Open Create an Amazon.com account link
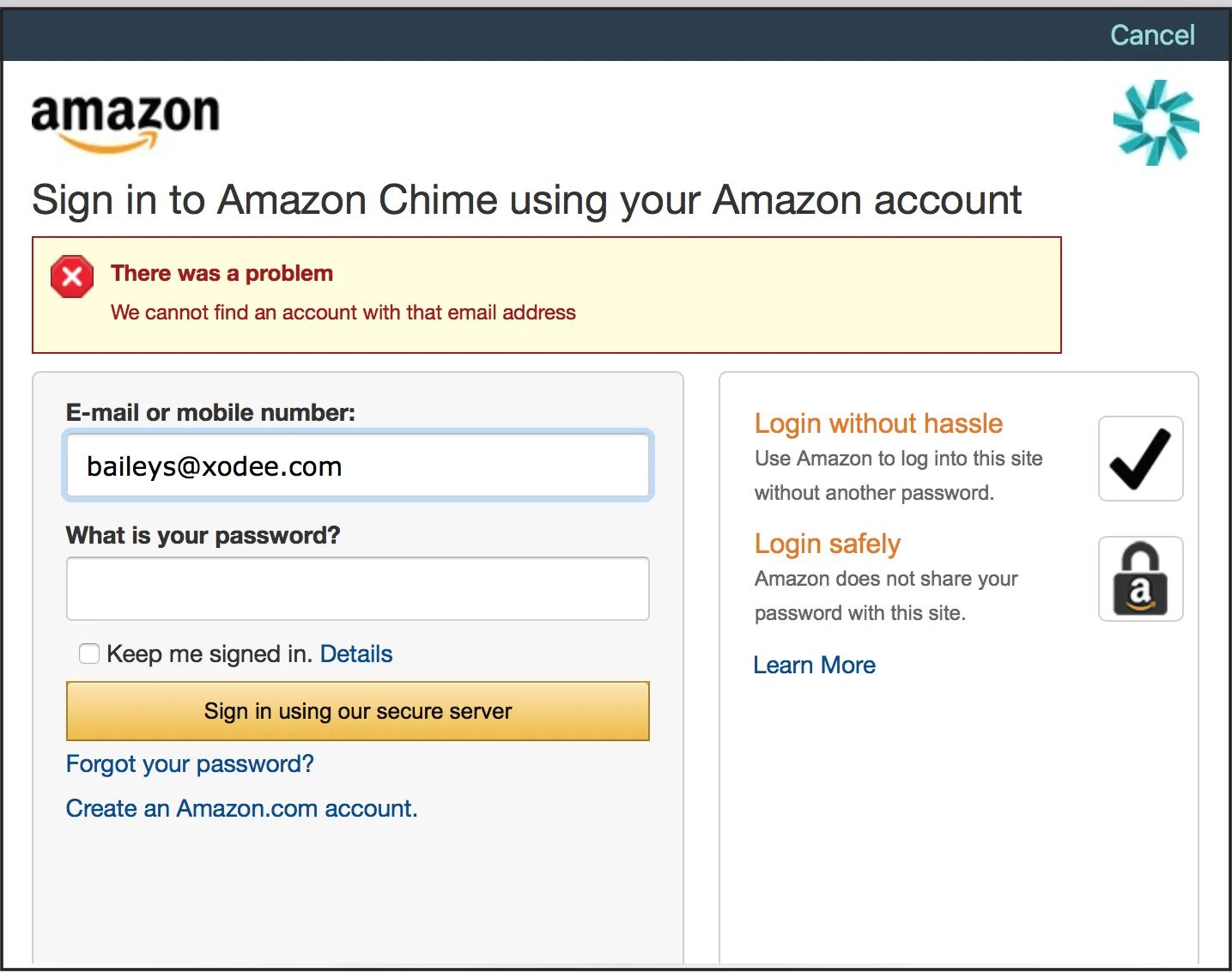1232x973 pixels. click(x=241, y=809)
